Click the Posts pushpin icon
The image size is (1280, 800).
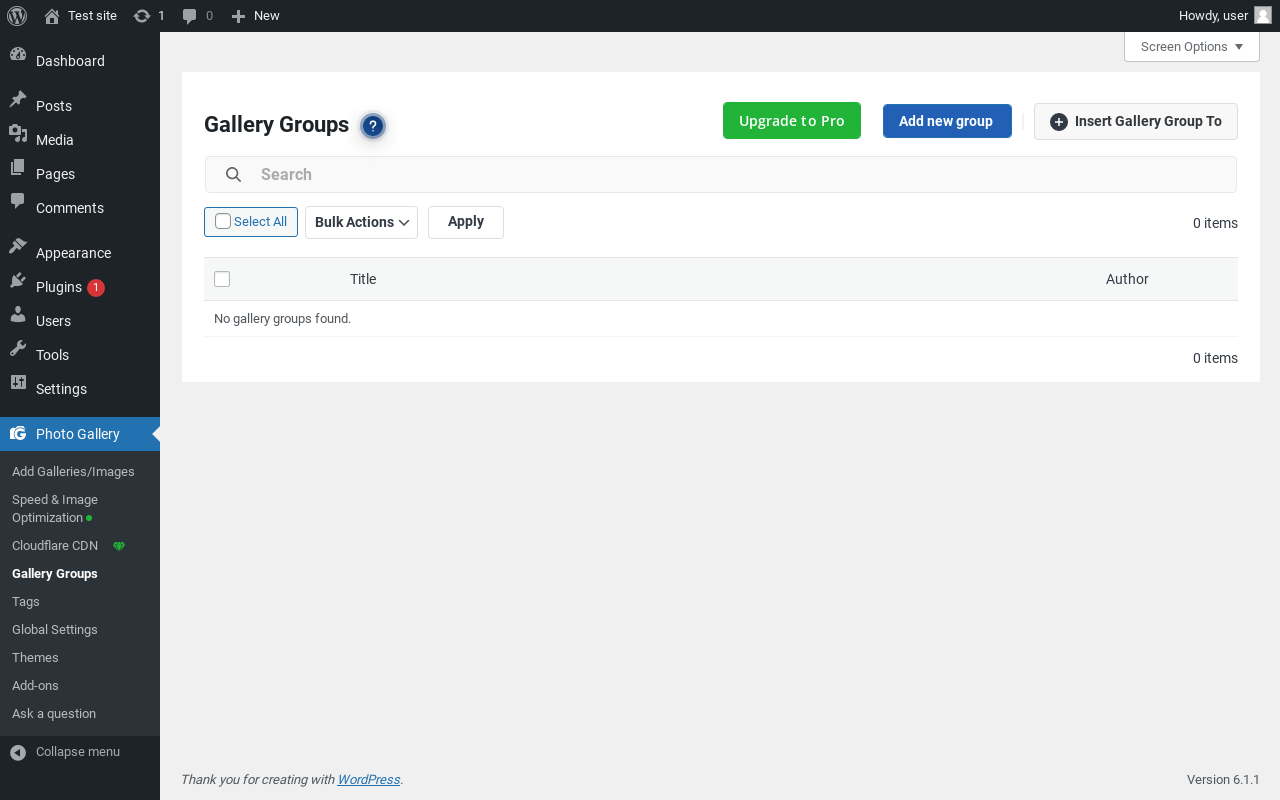pyautogui.click(x=18, y=99)
